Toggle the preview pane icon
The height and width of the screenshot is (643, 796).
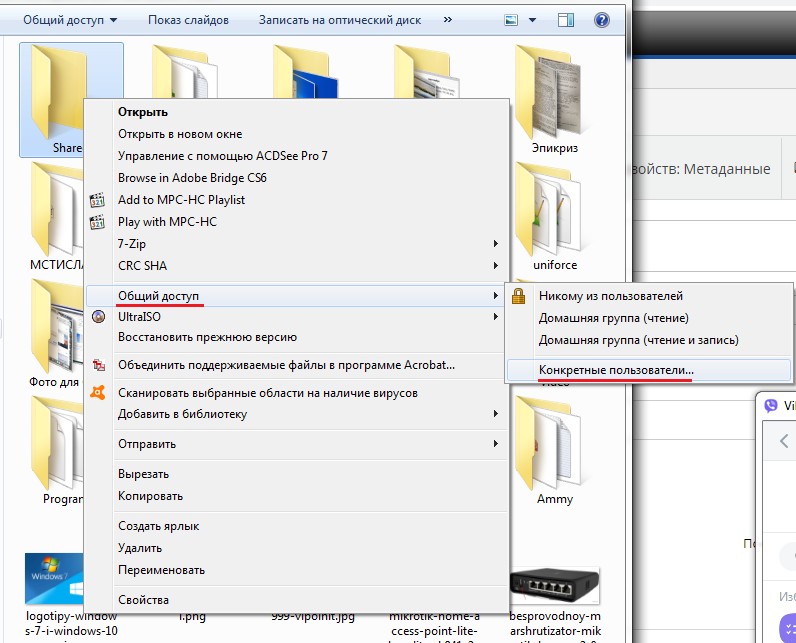(x=566, y=20)
